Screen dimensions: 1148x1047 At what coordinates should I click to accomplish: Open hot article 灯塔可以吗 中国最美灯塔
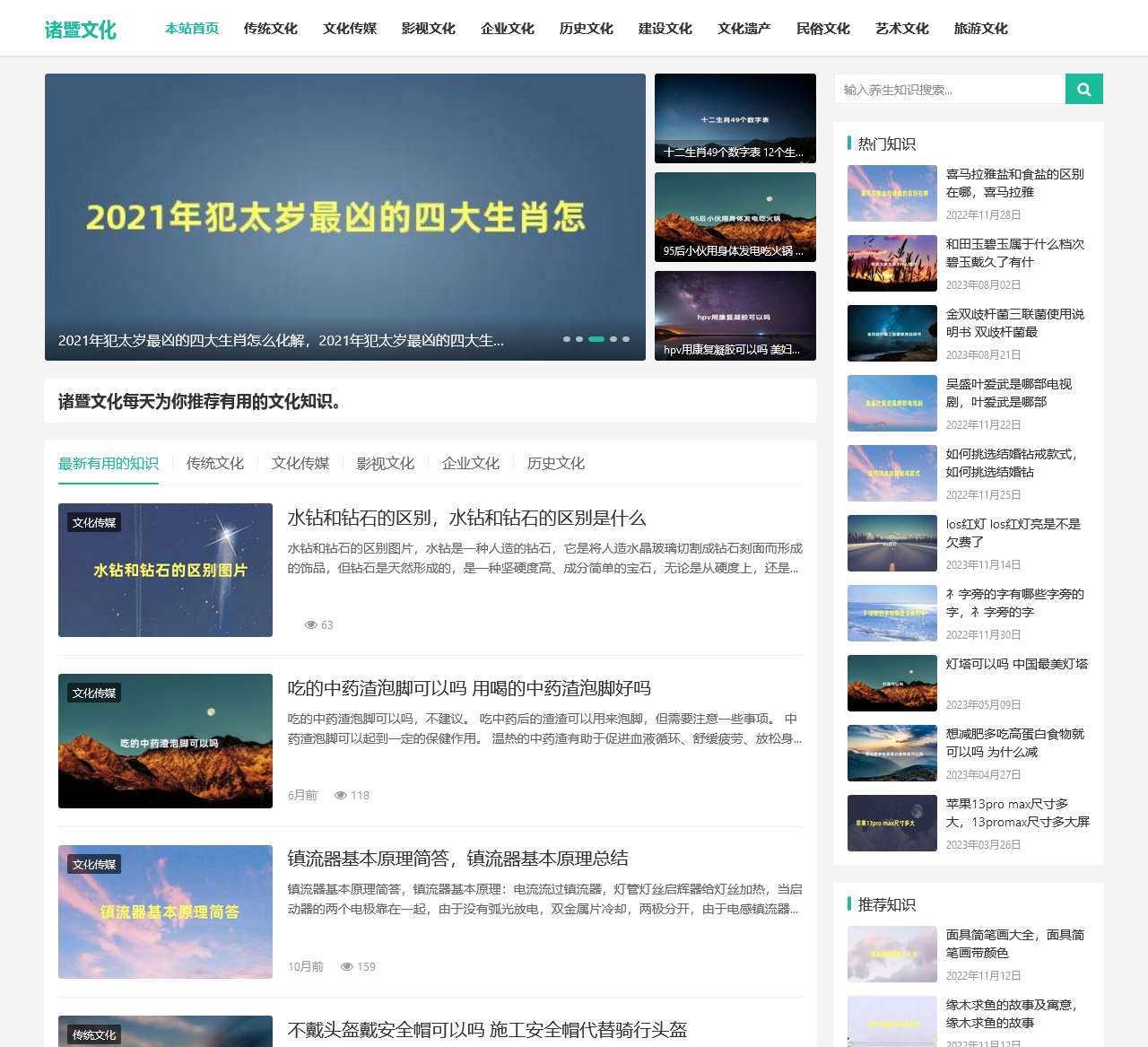click(x=1017, y=664)
